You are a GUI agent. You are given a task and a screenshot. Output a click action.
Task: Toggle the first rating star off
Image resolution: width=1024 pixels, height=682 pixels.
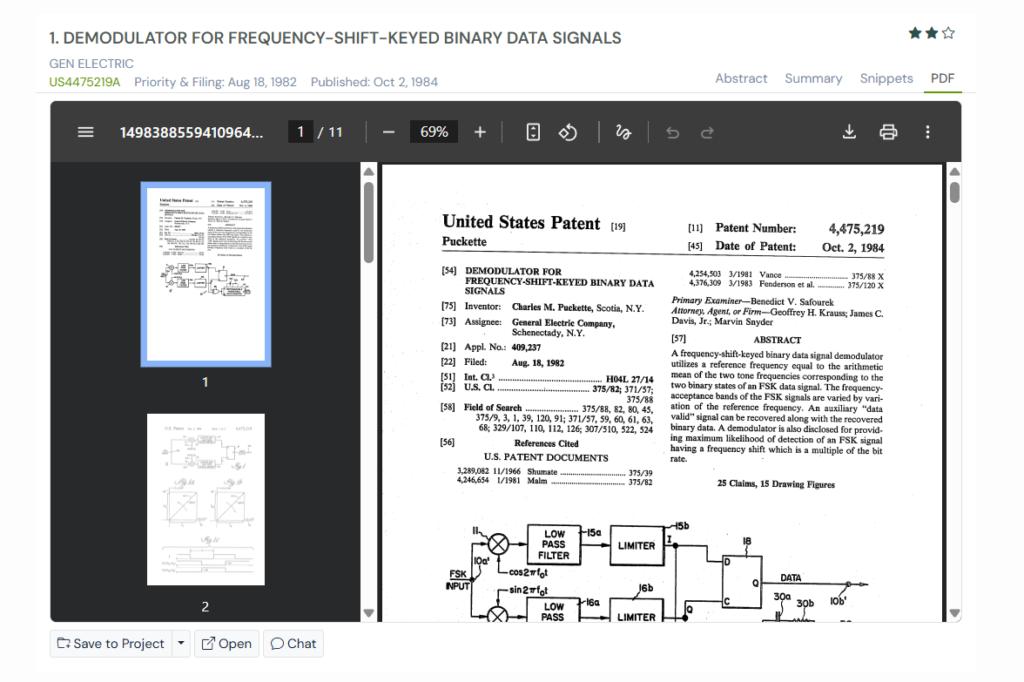point(914,32)
